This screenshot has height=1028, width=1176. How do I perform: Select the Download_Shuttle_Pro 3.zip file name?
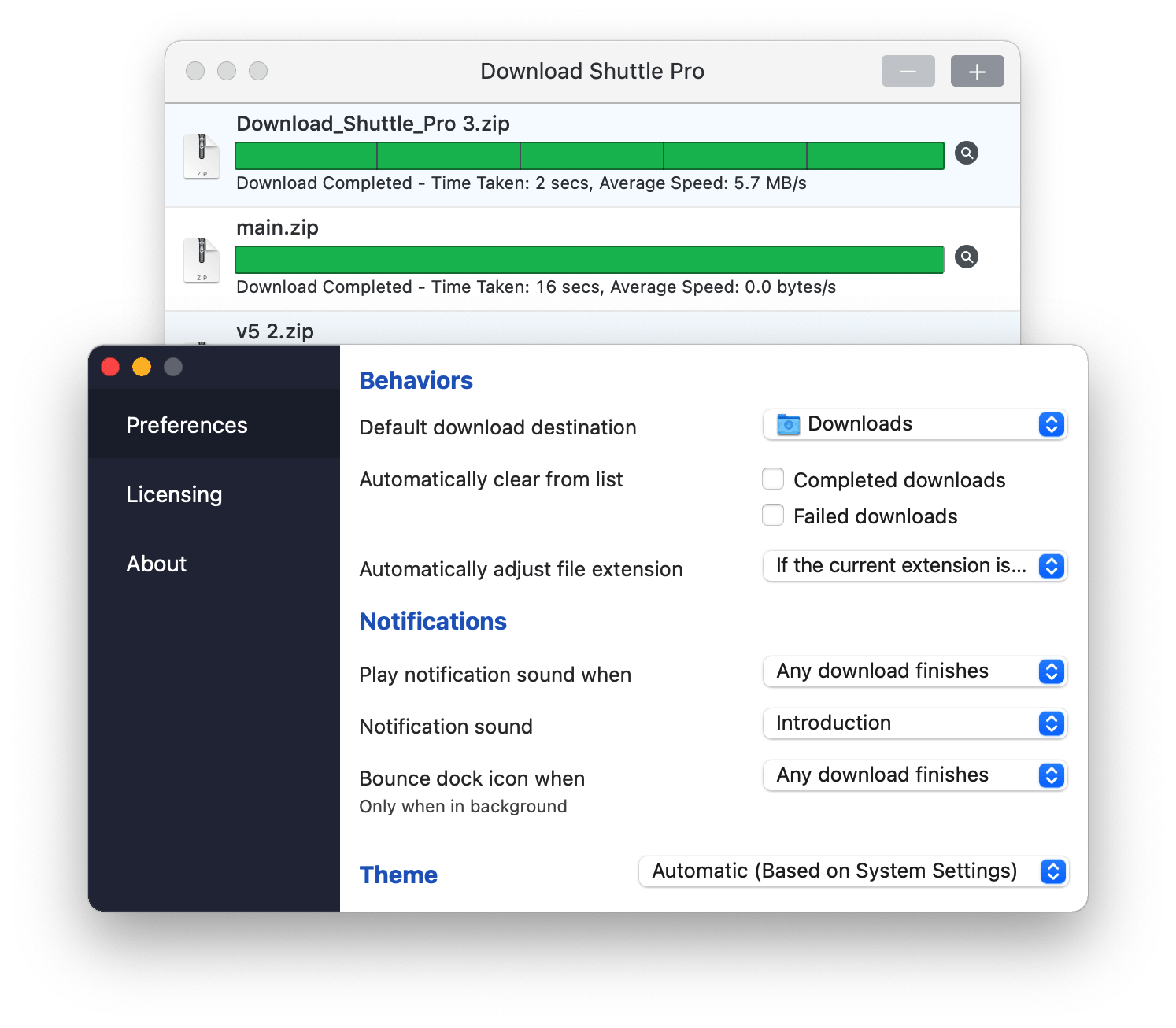pos(373,124)
